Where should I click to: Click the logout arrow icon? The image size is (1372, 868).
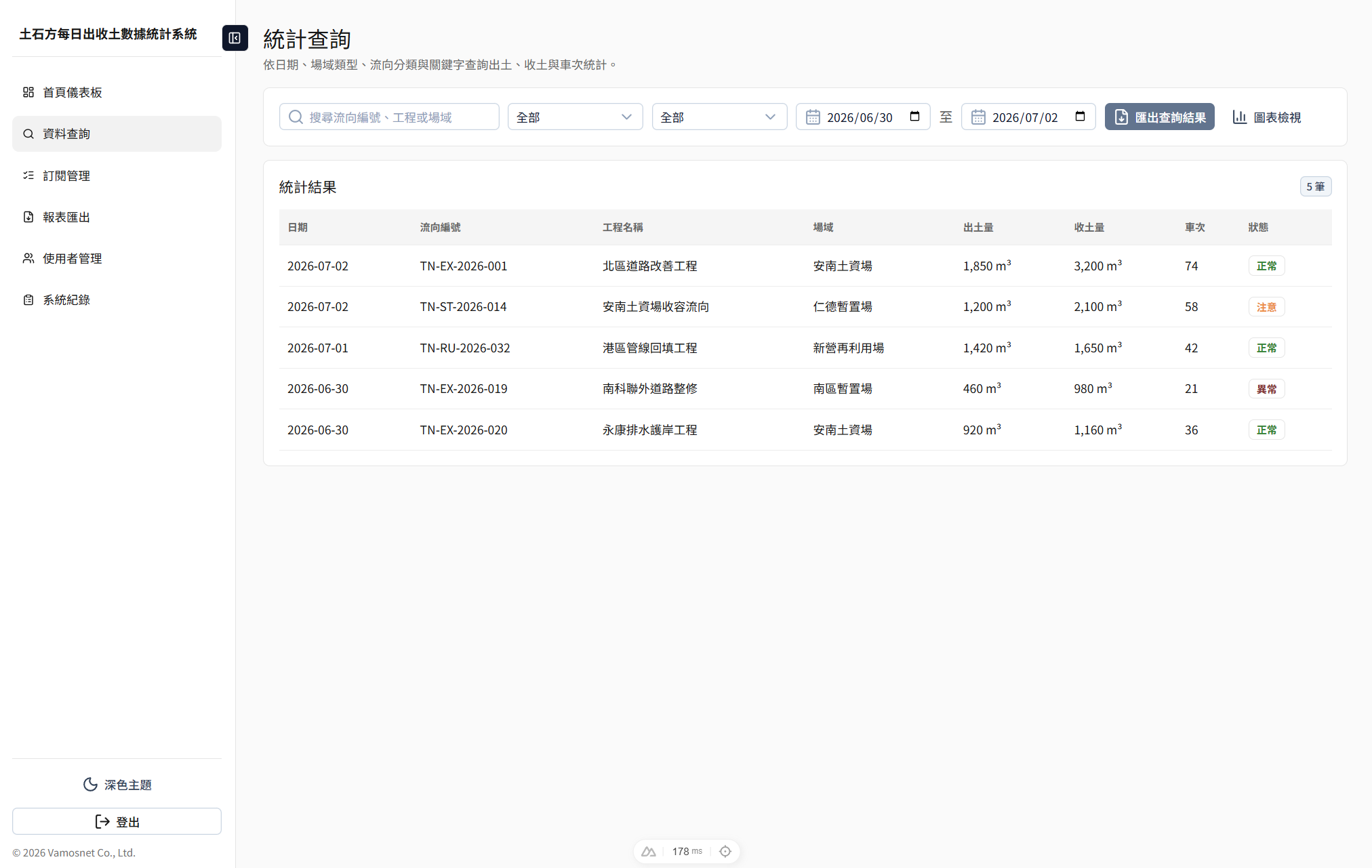(102, 822)
